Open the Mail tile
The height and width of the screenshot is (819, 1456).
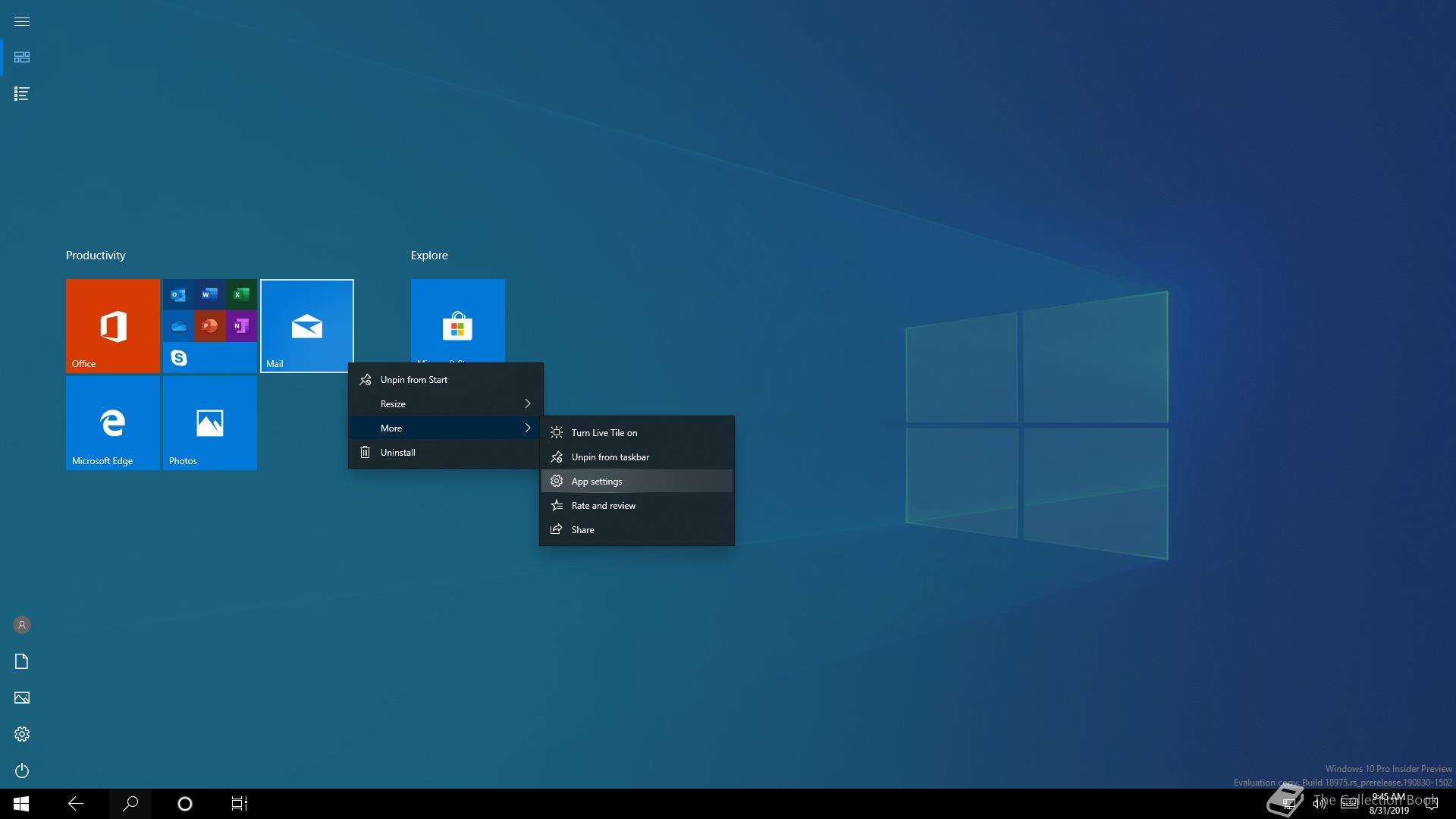click(307, 326)
